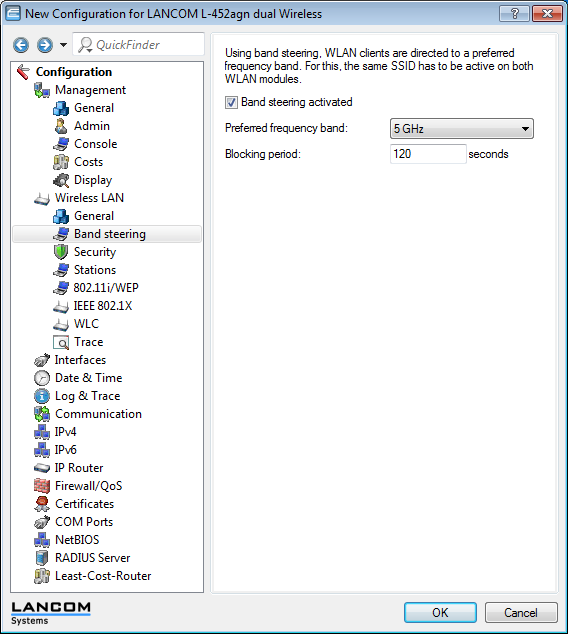Click the Costs icon
568x634 pixels.
click(x=61, y=162)
